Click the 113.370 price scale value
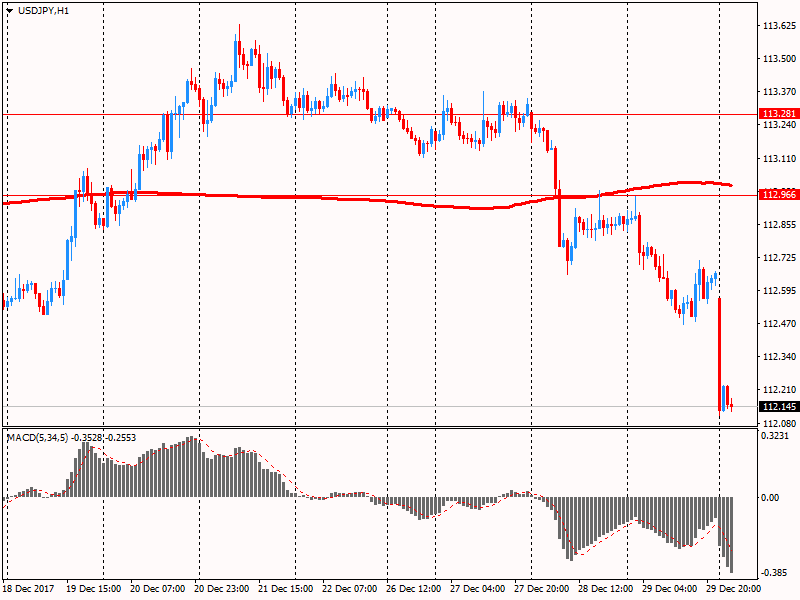The image size is (800, 600). (779, 92)
